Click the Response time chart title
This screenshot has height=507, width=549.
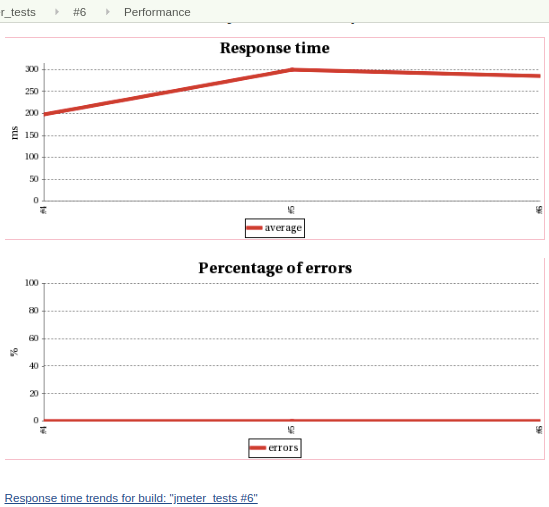pos(275,48)
